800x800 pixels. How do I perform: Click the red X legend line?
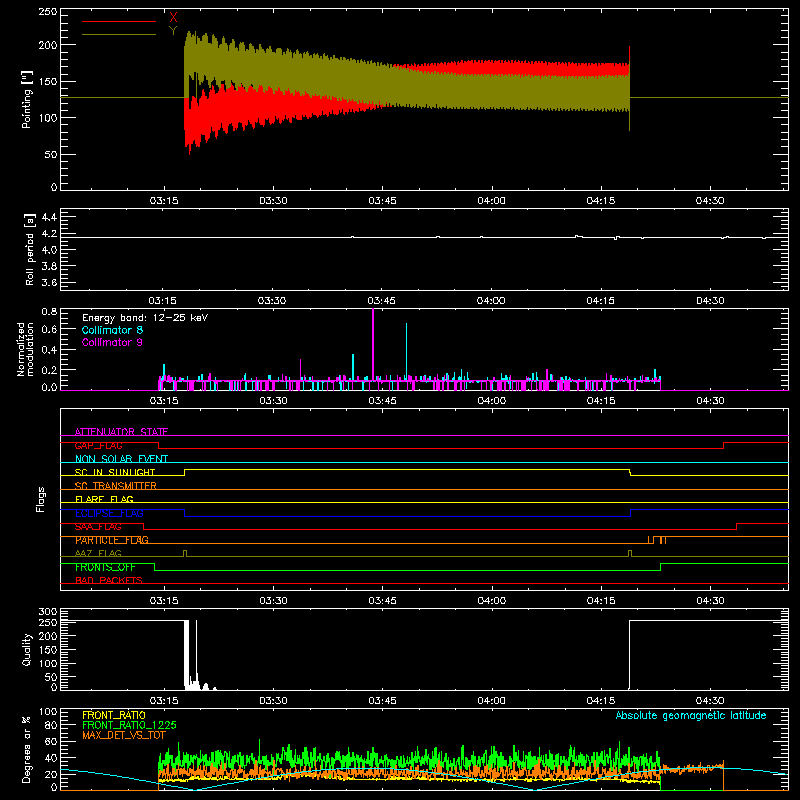coord(119,21)
